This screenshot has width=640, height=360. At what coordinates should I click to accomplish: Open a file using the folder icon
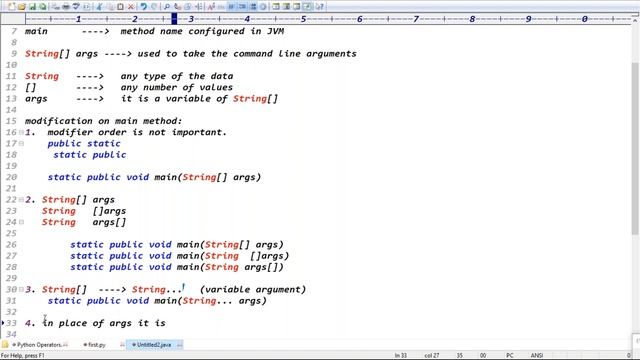(21, 7)
